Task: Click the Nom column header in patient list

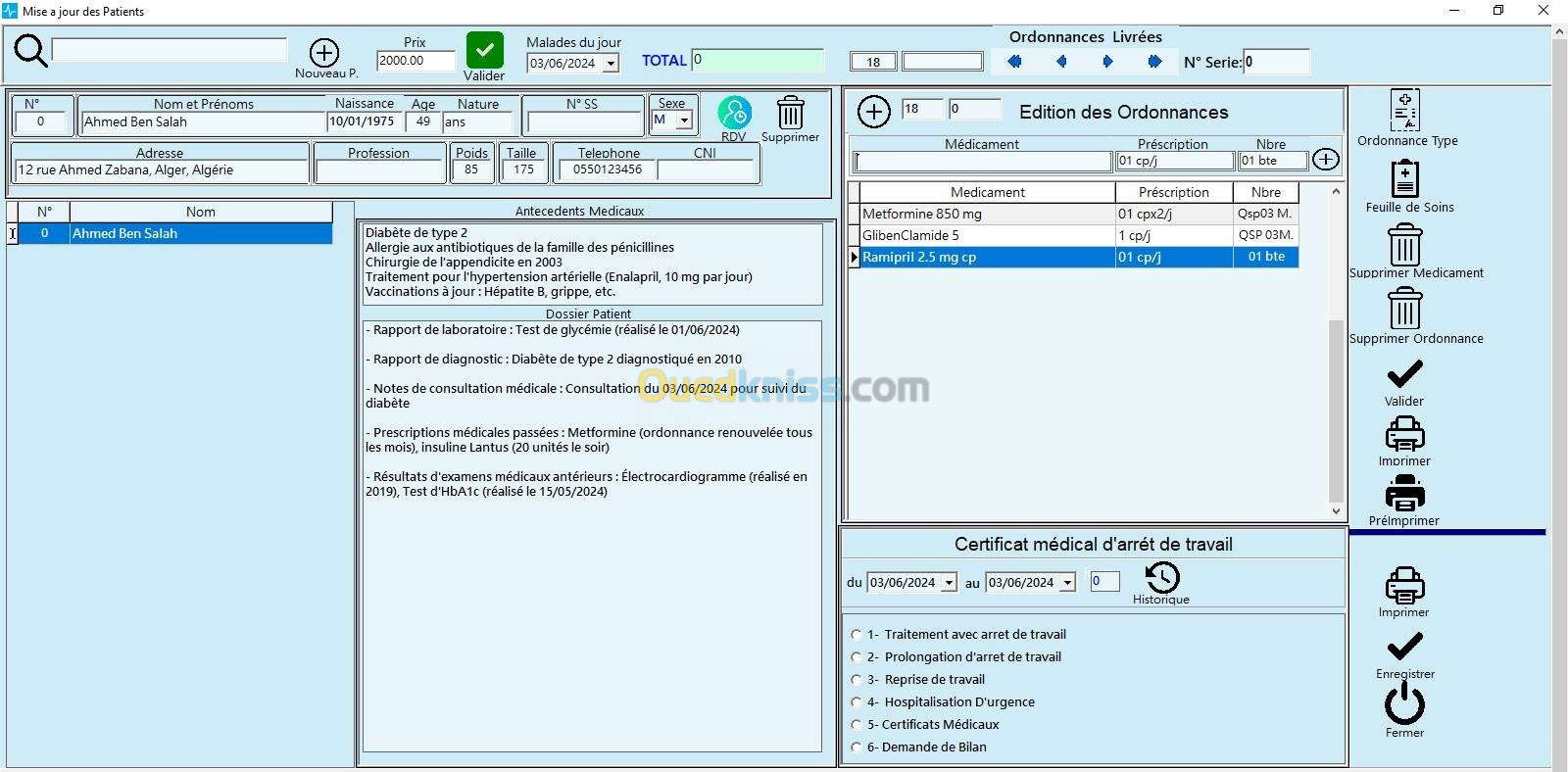Action: (201, 212)
